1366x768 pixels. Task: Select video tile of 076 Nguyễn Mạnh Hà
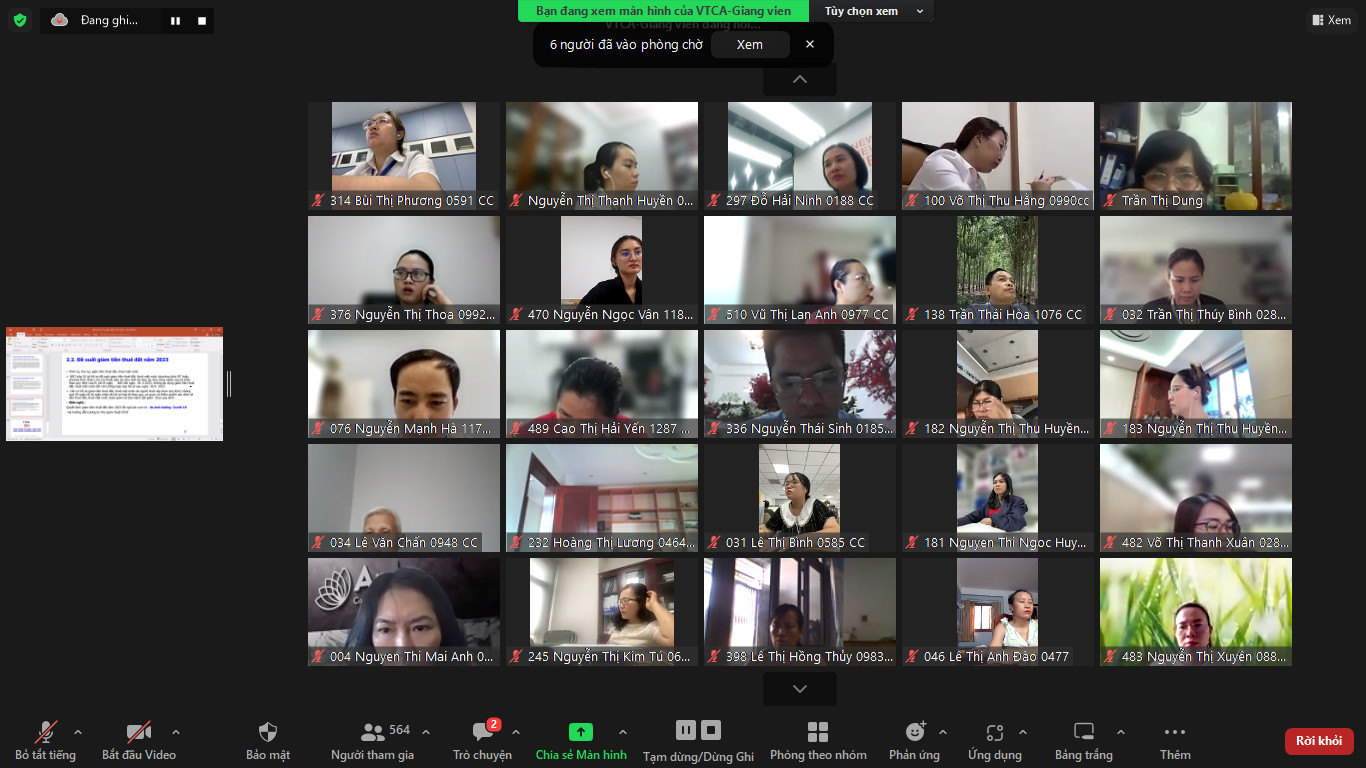(x=404, y=384)
